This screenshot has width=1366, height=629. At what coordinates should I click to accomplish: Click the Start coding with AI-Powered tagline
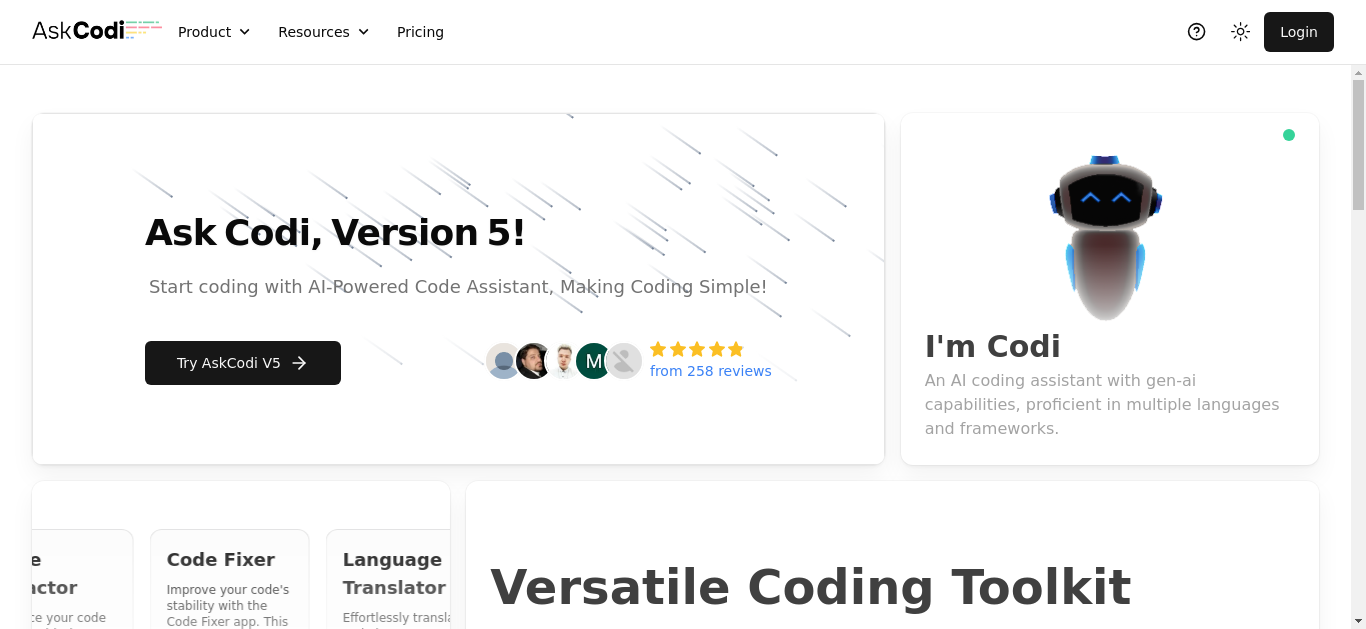click(x=458, y=287)
